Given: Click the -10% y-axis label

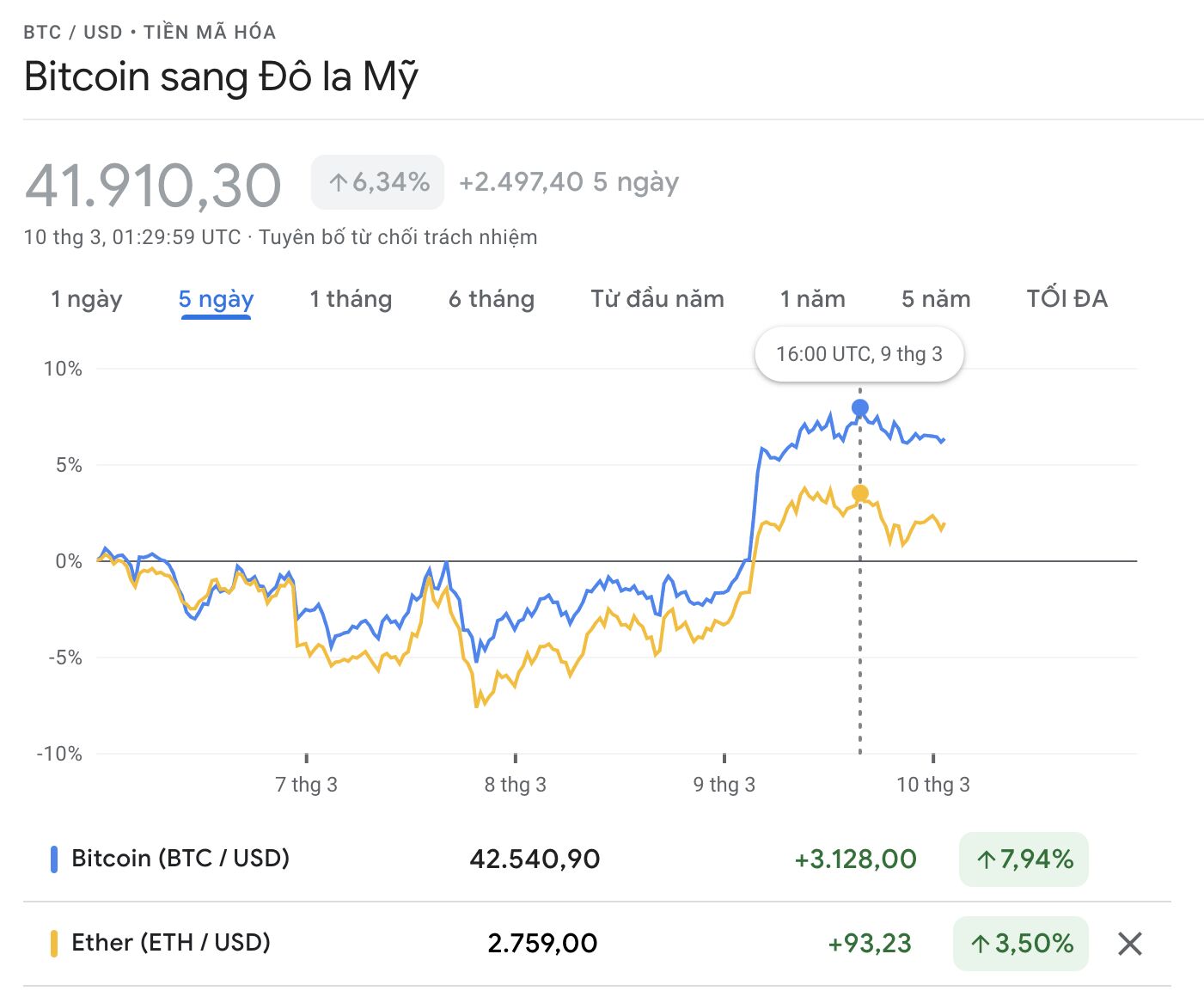Looking at the screenshot, I should tap(59, 754).
